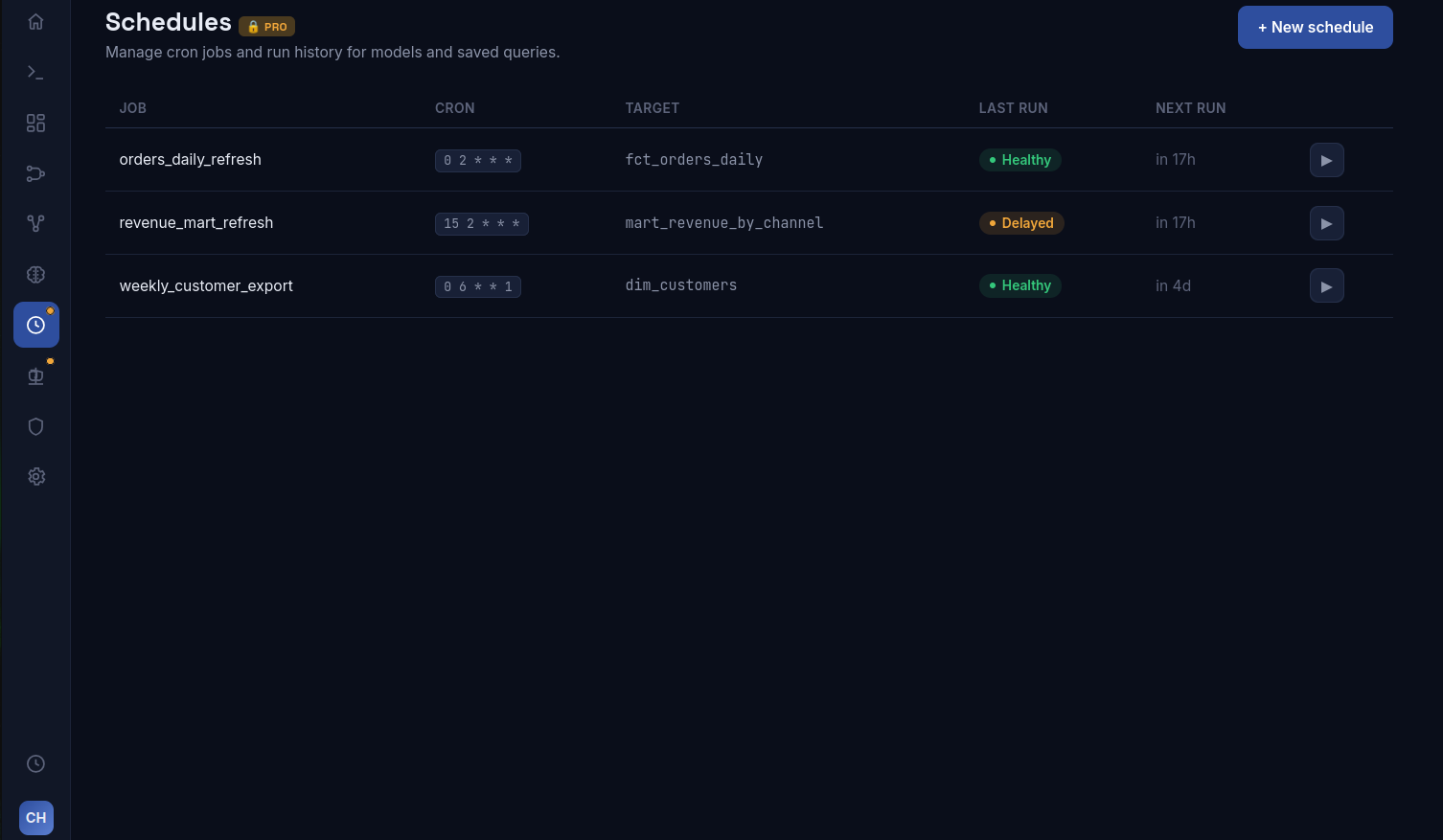Open the monitor icon with orange dot
Viewport: 1443px width, 840px height.
point(35,376)
